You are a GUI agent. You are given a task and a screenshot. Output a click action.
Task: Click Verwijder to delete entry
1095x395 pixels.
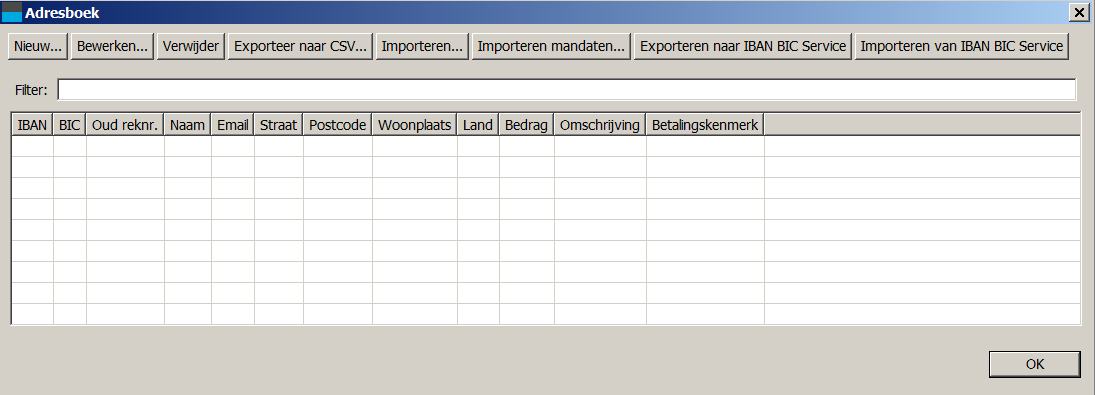click(x=191, y=47)
